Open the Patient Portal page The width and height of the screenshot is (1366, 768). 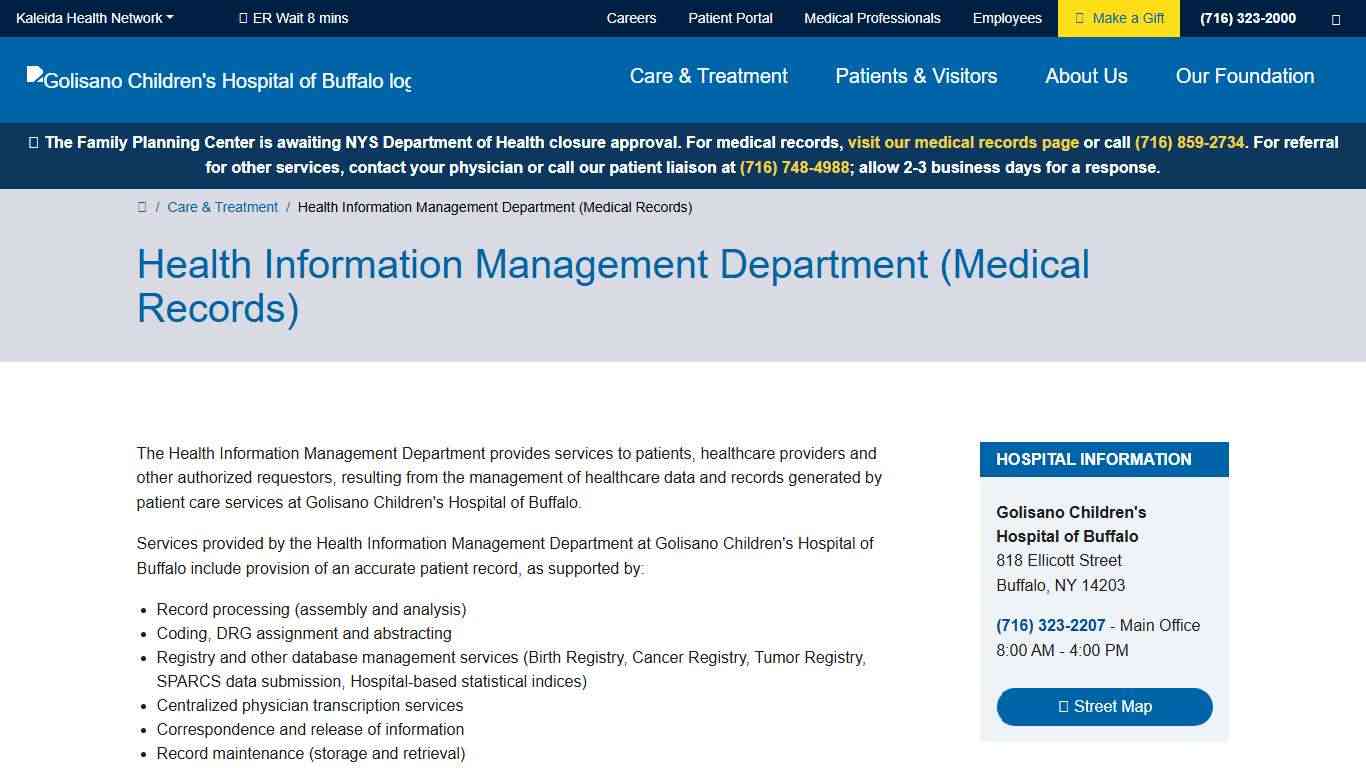730,17
